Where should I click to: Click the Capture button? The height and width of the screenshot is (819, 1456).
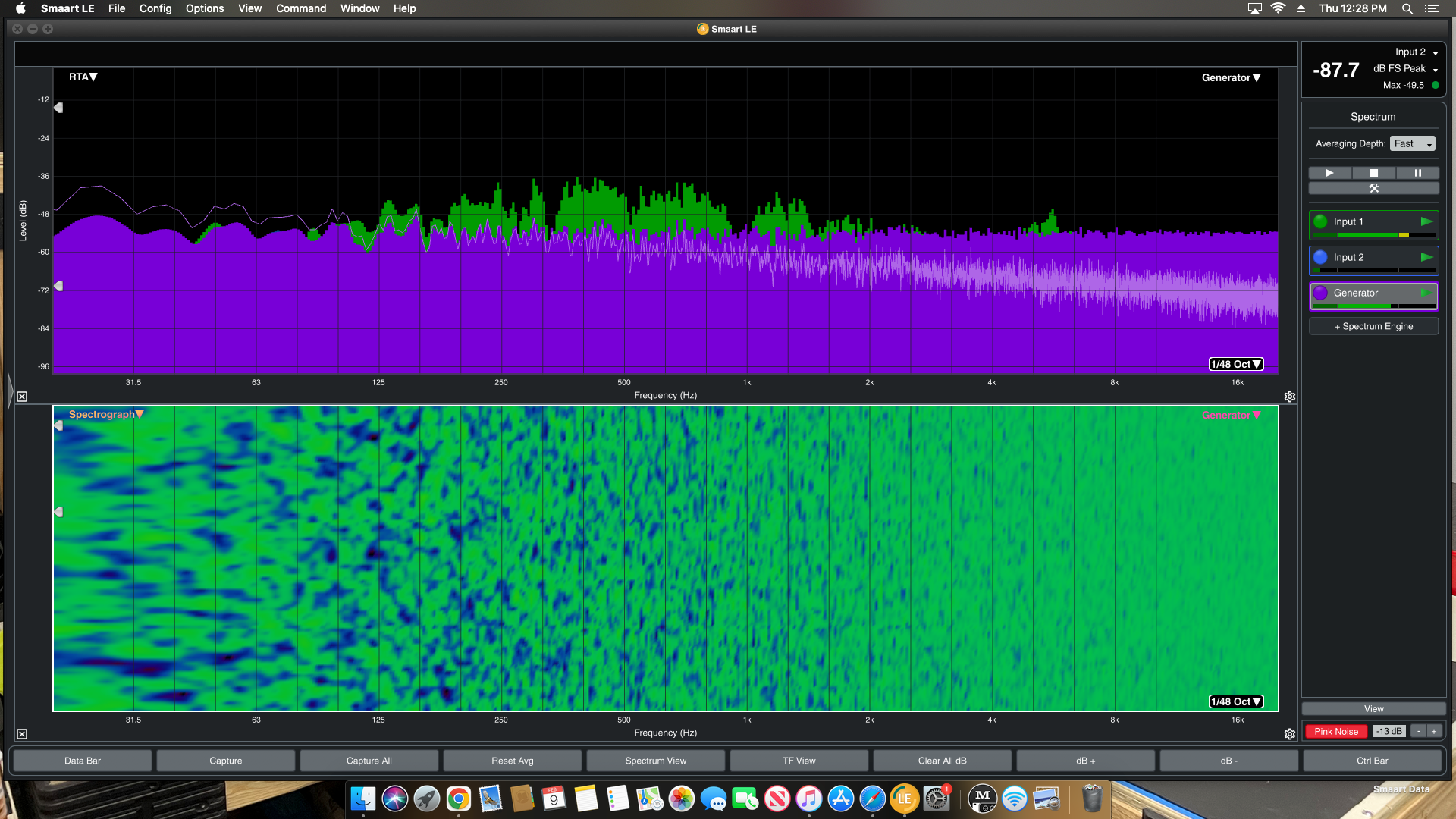[226, 761]
